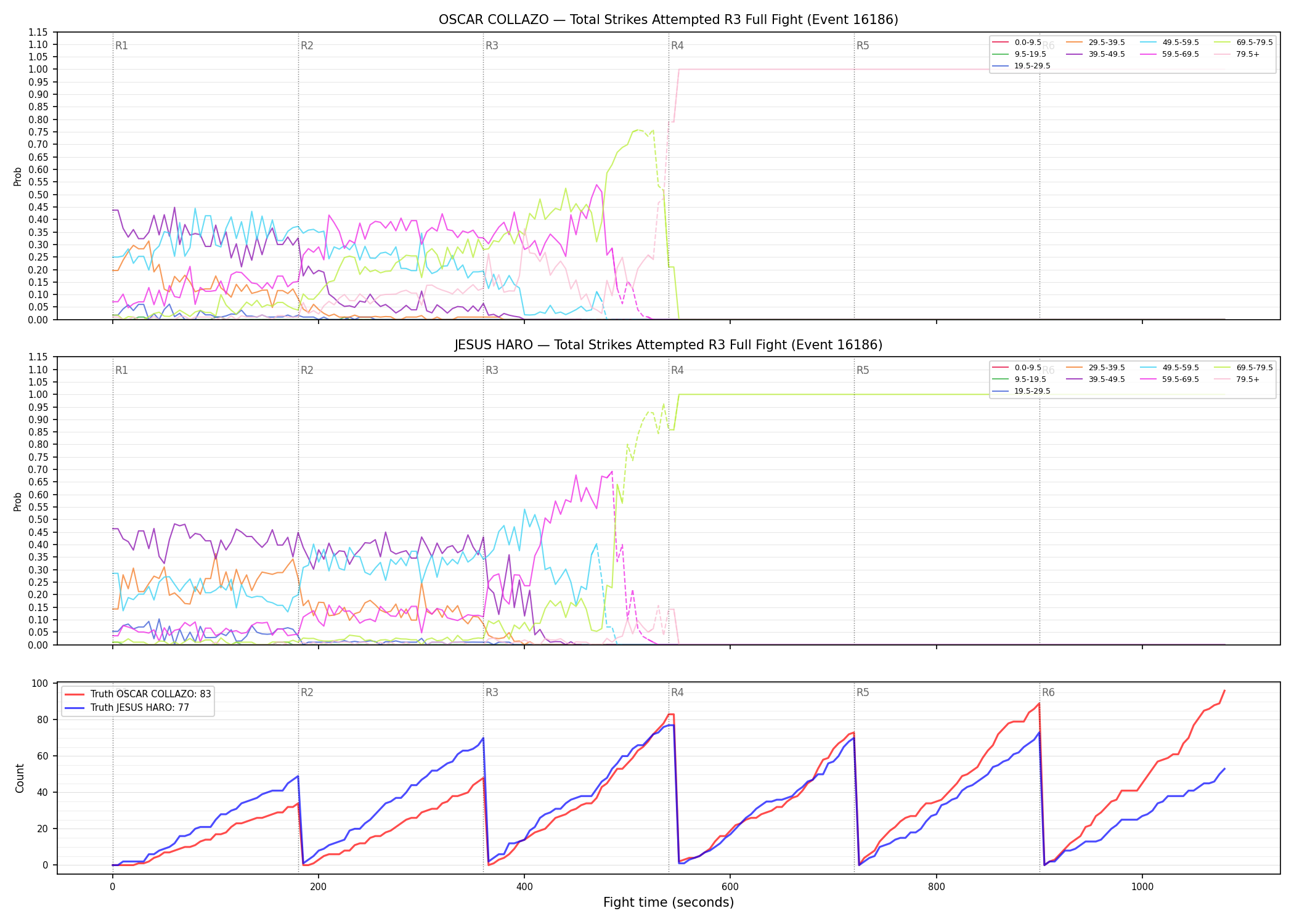Click the '20' tick on the Count axis
Screen dimensions: 1294x924
pos(43,829)
